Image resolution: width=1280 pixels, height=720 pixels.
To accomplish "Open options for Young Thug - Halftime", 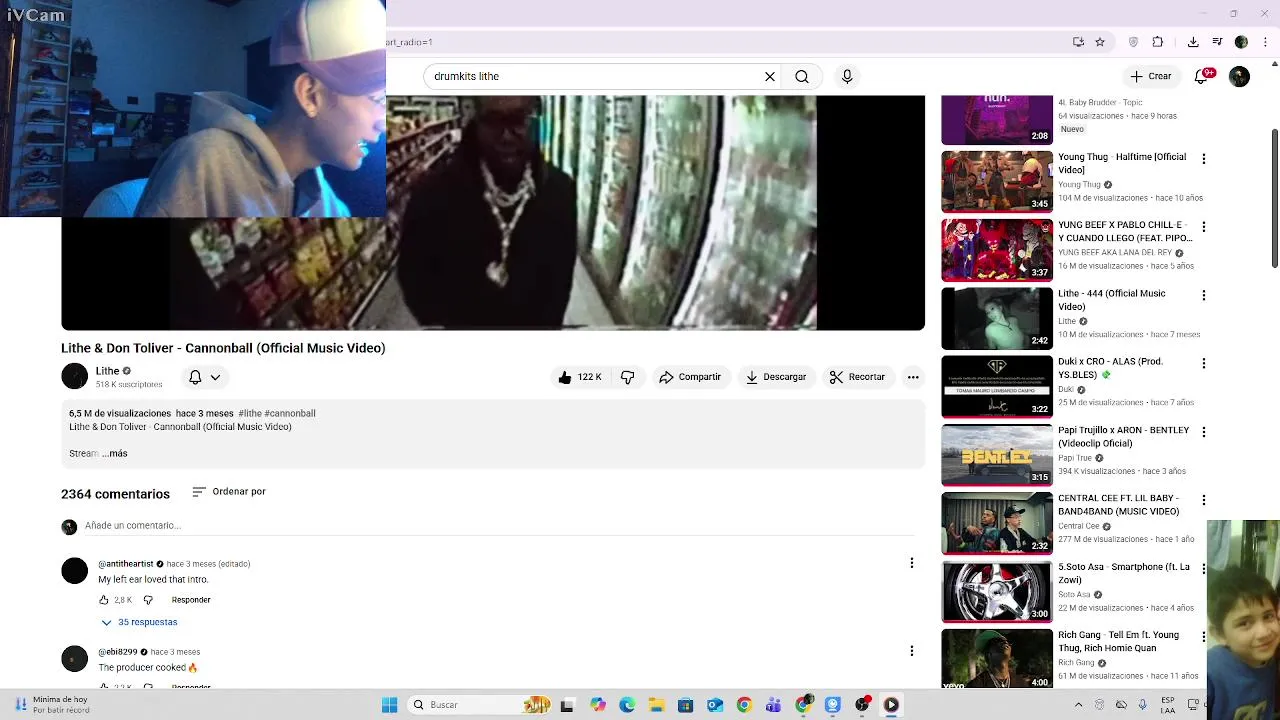I will coord(1204,159).
